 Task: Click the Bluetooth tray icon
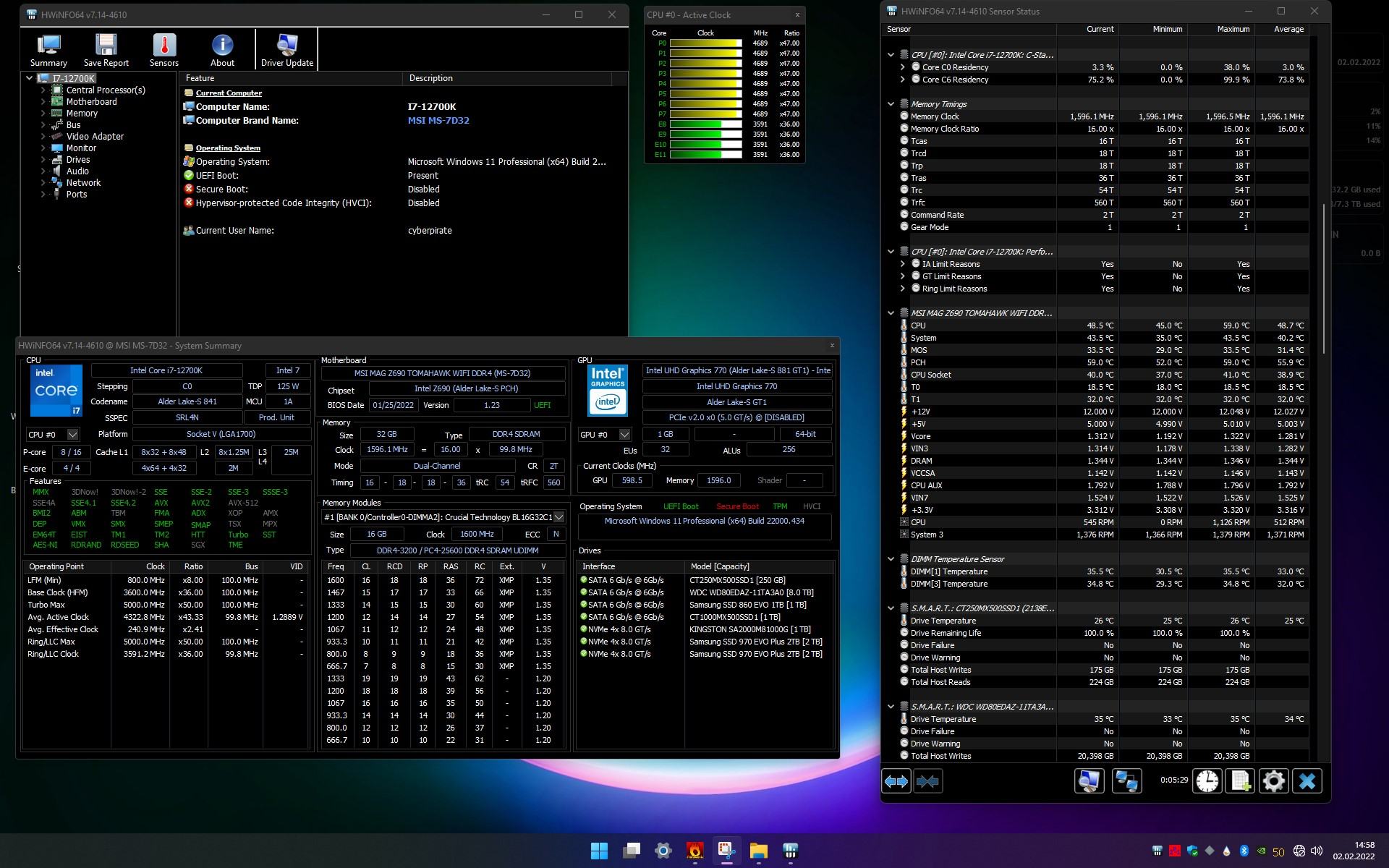click(x=1244, y=851)
